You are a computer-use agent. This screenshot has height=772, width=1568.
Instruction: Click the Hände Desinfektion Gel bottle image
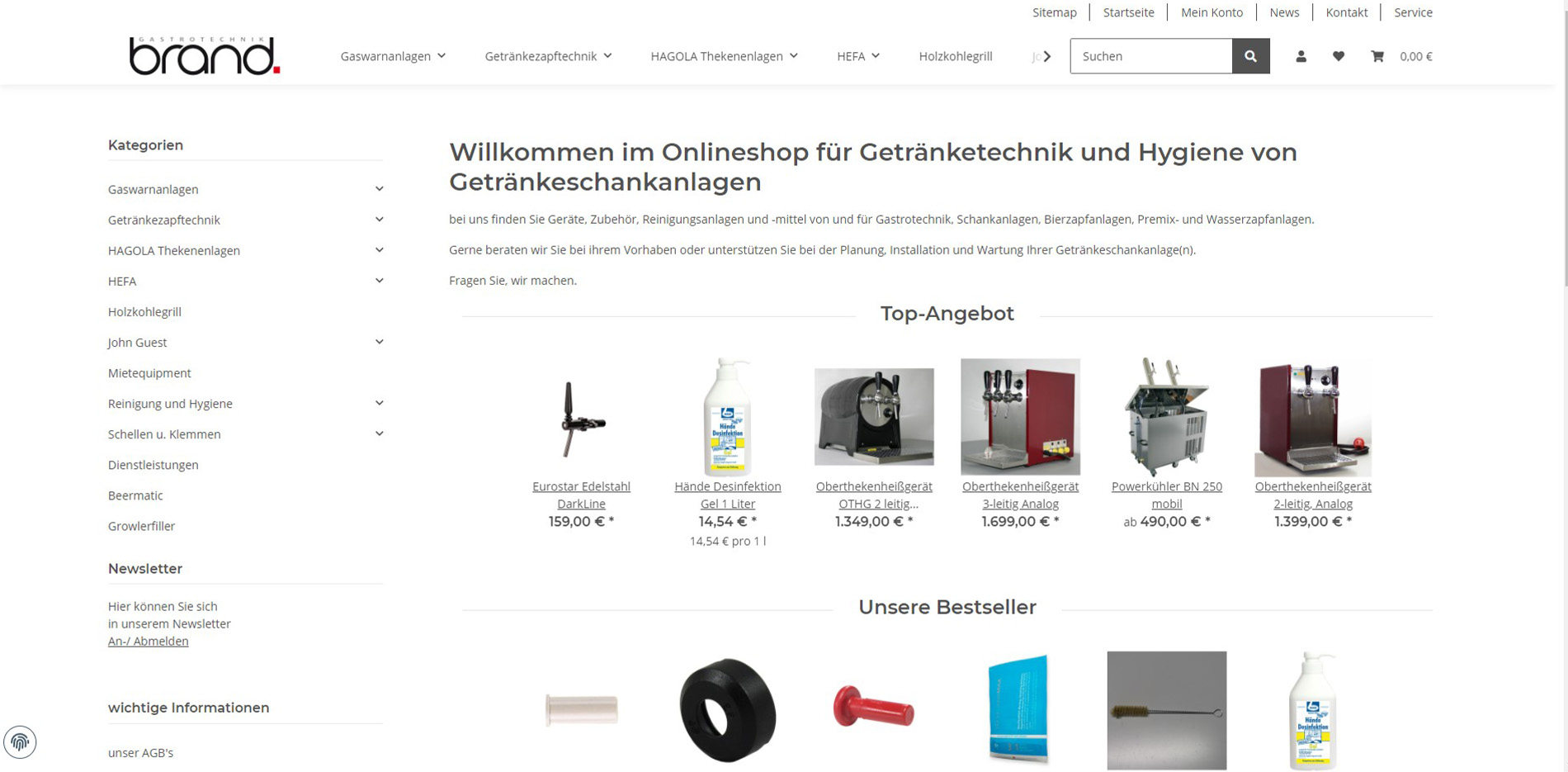pos(727,417)
